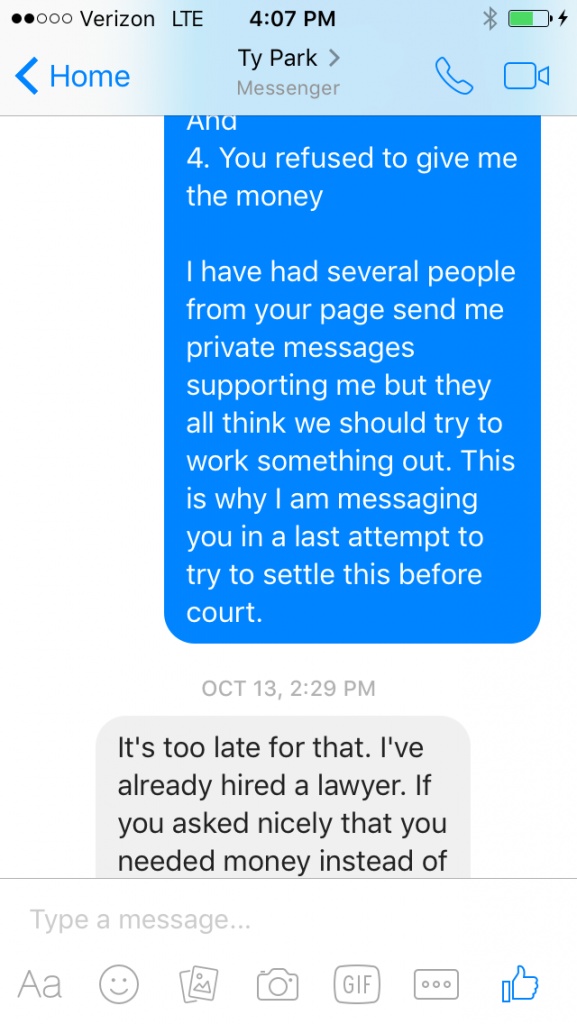Go back to Home
Image resolution: width=577 pixels, height=1024 pixels.
coord(72,76)
